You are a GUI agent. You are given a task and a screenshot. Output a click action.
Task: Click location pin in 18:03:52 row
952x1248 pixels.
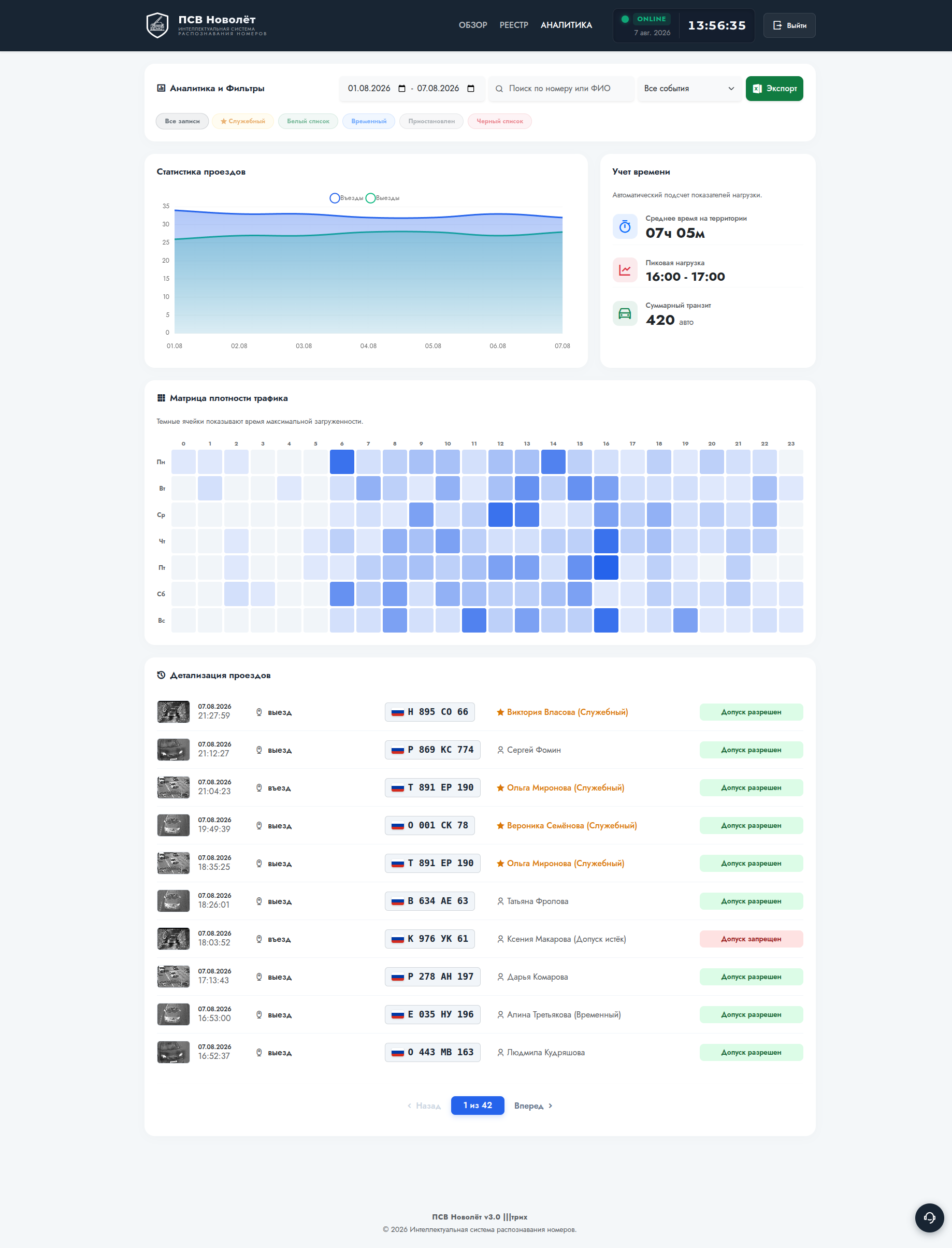click(259, 939)
